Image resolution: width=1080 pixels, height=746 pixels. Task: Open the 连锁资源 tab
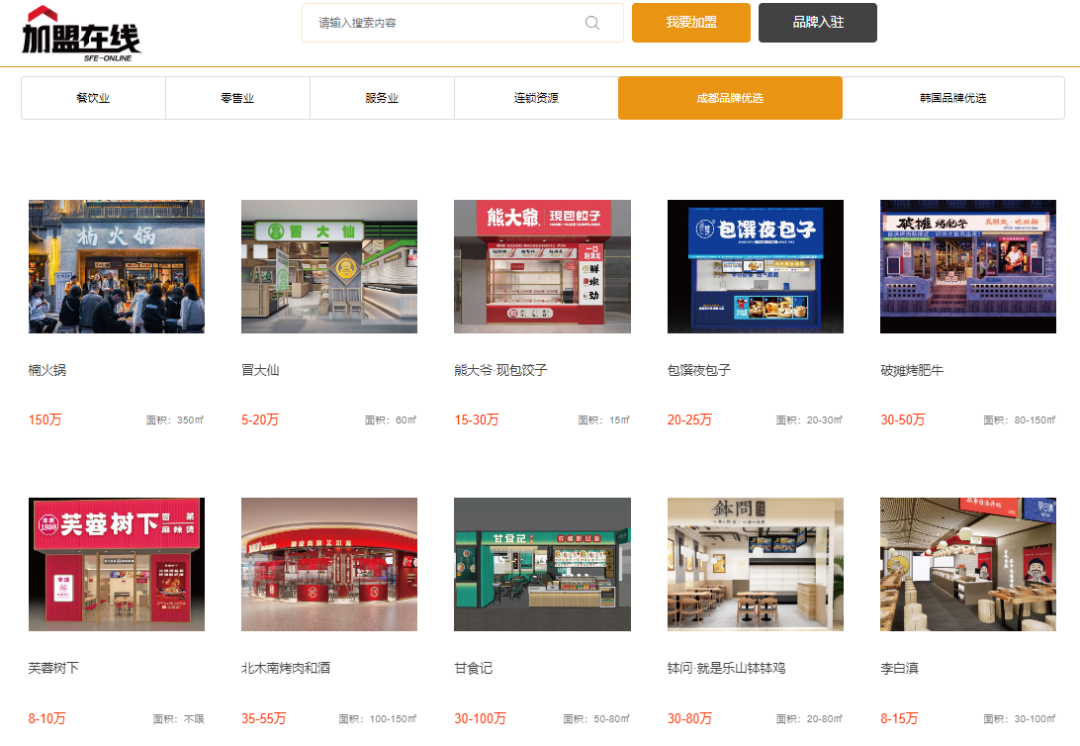(x=536, y=98)
